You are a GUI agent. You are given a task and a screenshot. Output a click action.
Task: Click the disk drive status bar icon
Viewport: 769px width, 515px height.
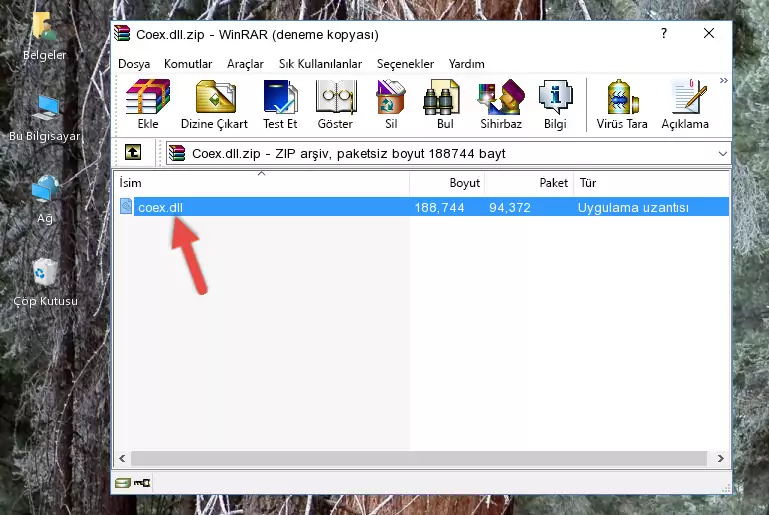coord(123,483)
